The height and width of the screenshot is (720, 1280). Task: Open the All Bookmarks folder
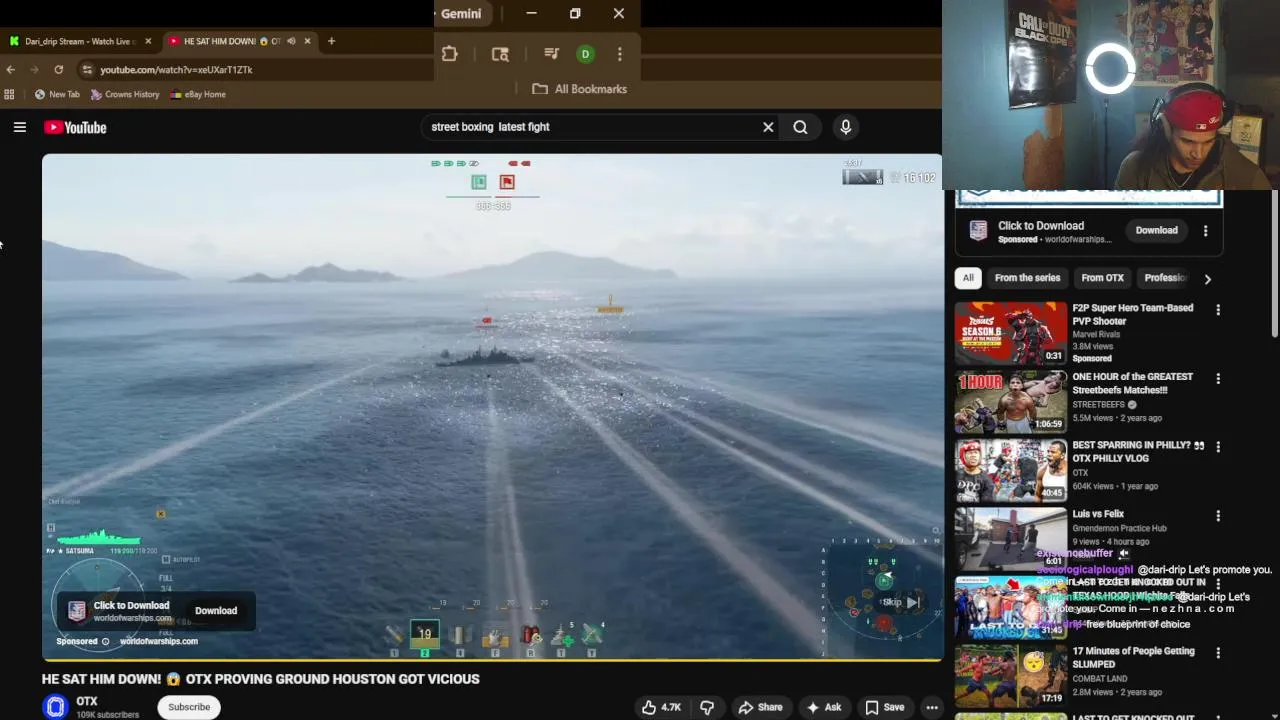tap(580, 89)
